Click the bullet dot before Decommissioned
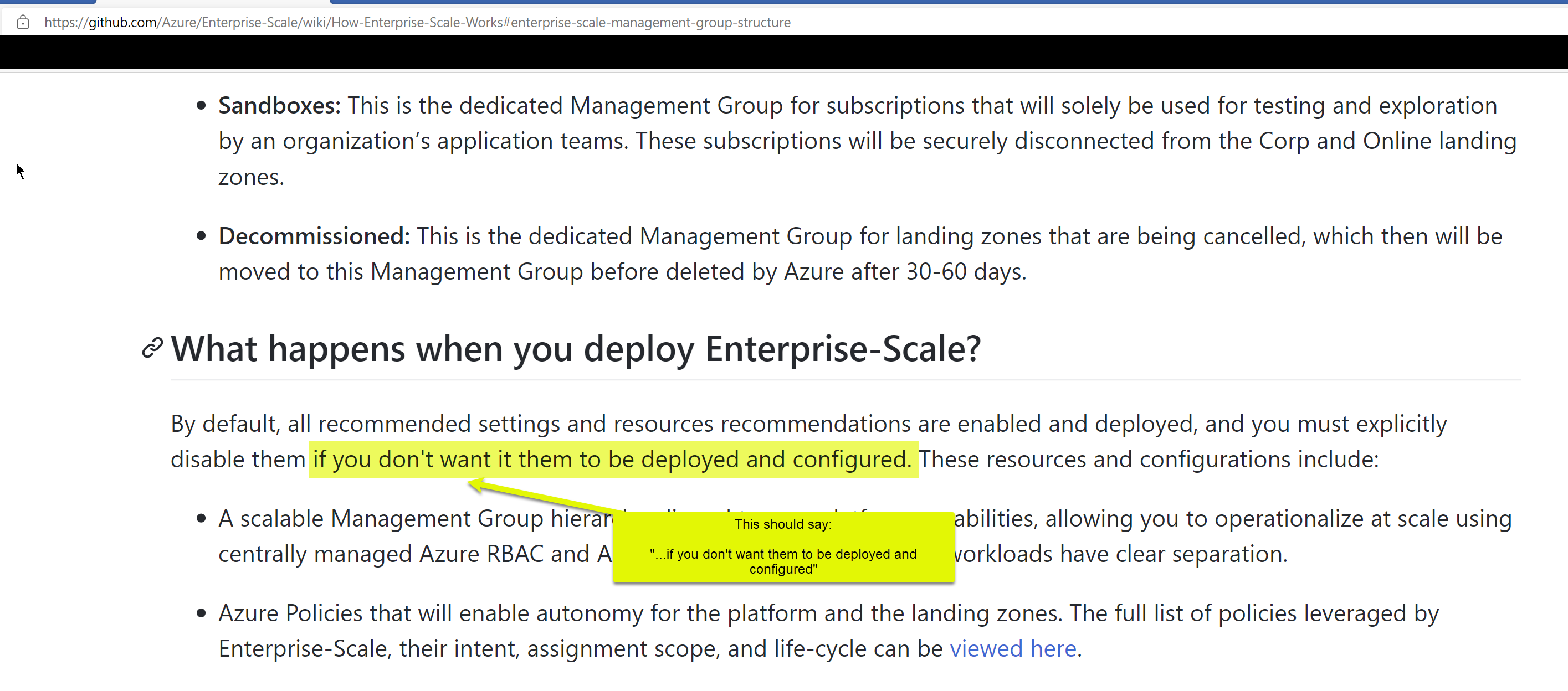Viewport: 1568px width, 691px height. (202, 236)
